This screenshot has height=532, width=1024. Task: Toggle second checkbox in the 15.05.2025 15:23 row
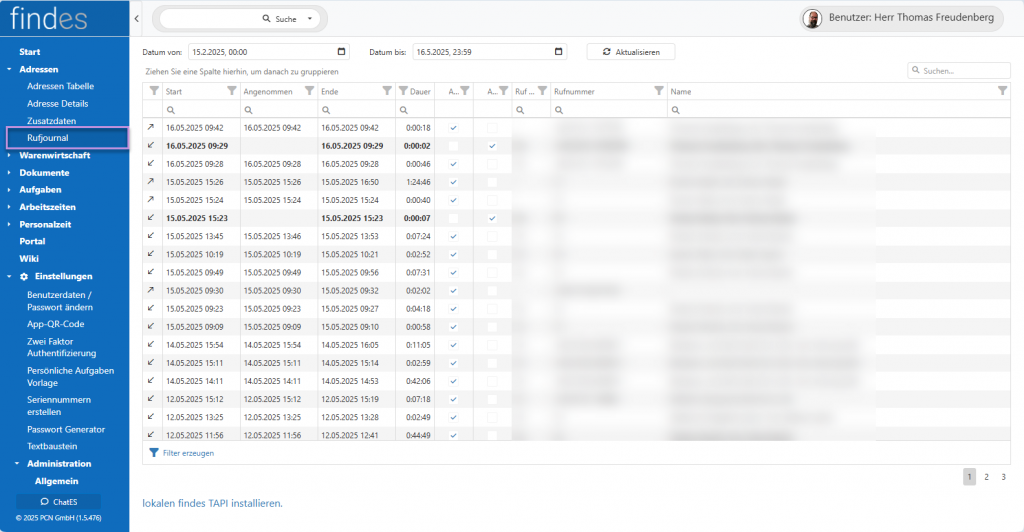(491, 218)
